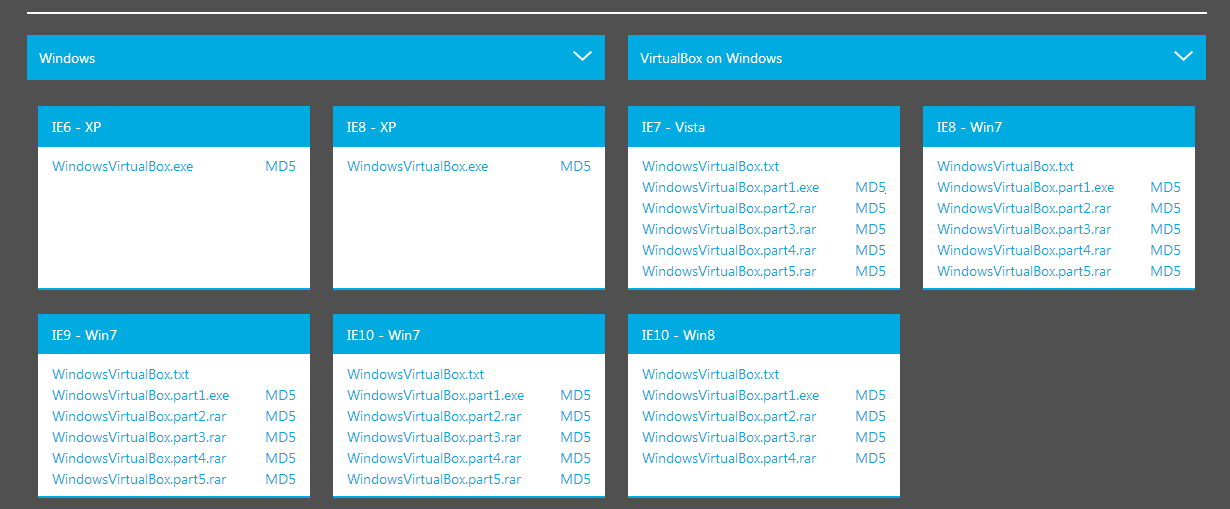
Task: Download part4.rar in IE7 - Vista card
Action: tap(729, 250)
